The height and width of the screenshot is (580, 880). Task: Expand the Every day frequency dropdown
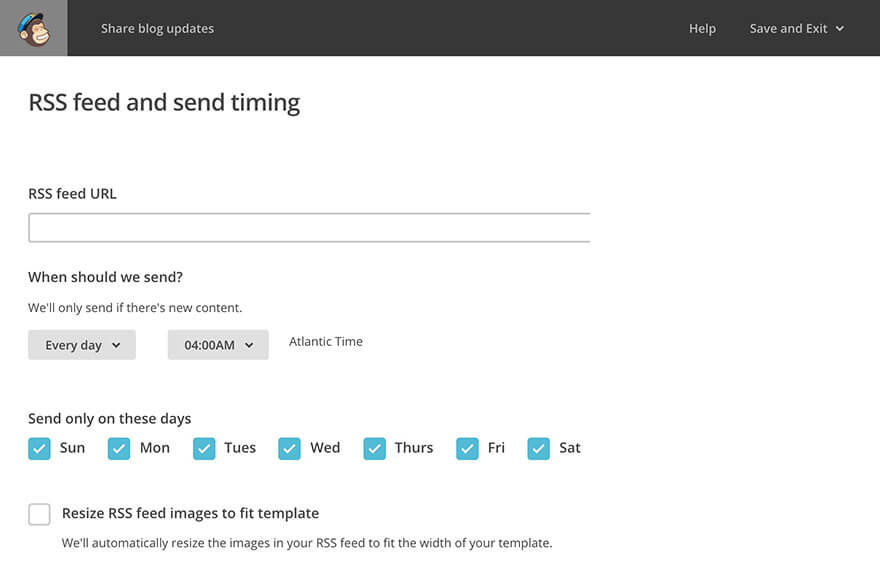click(82, 345)
